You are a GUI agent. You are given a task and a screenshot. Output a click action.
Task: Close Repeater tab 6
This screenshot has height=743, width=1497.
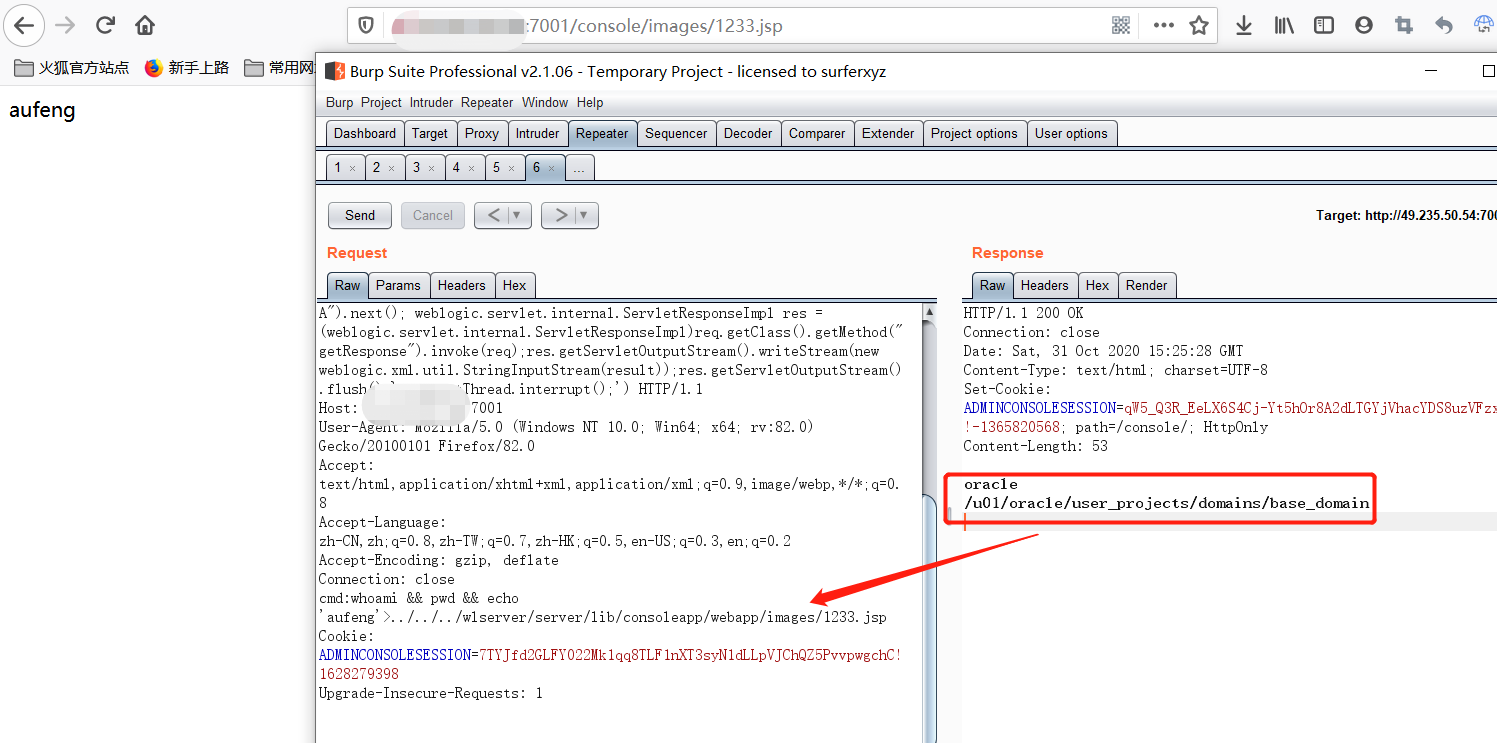click(x=551, y=168)
